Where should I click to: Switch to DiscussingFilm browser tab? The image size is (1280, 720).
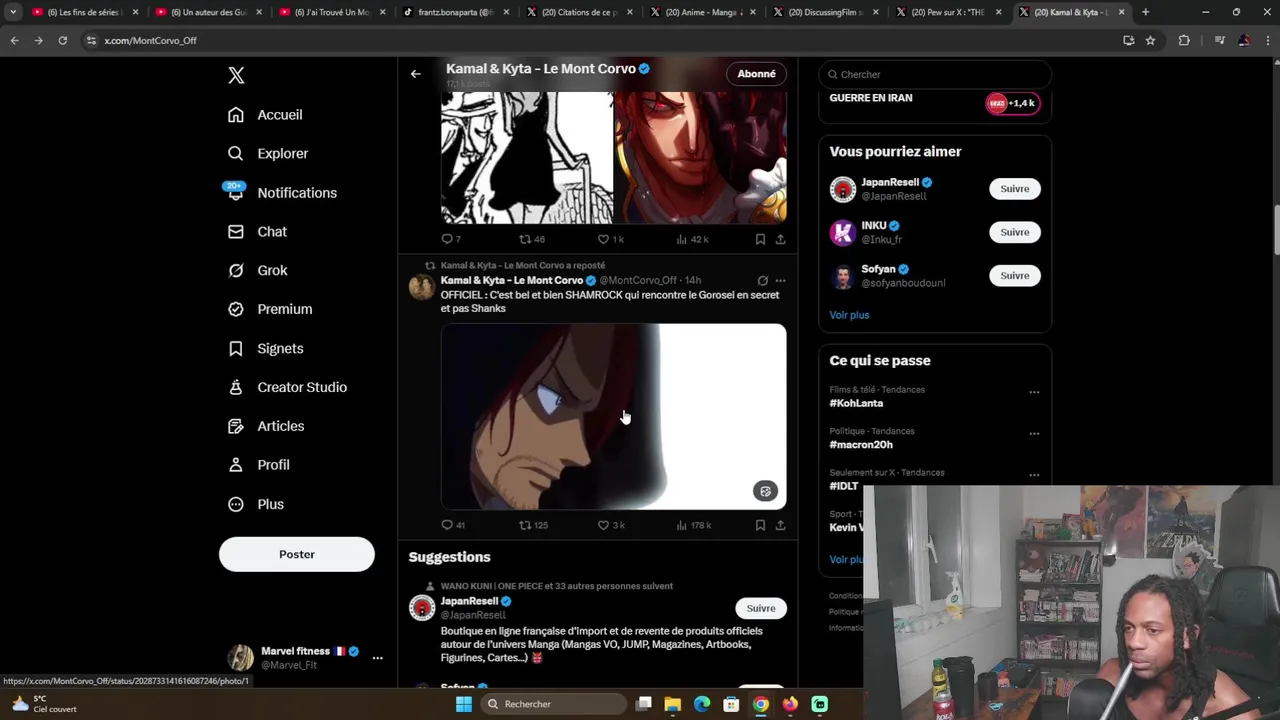coord(825,12)
